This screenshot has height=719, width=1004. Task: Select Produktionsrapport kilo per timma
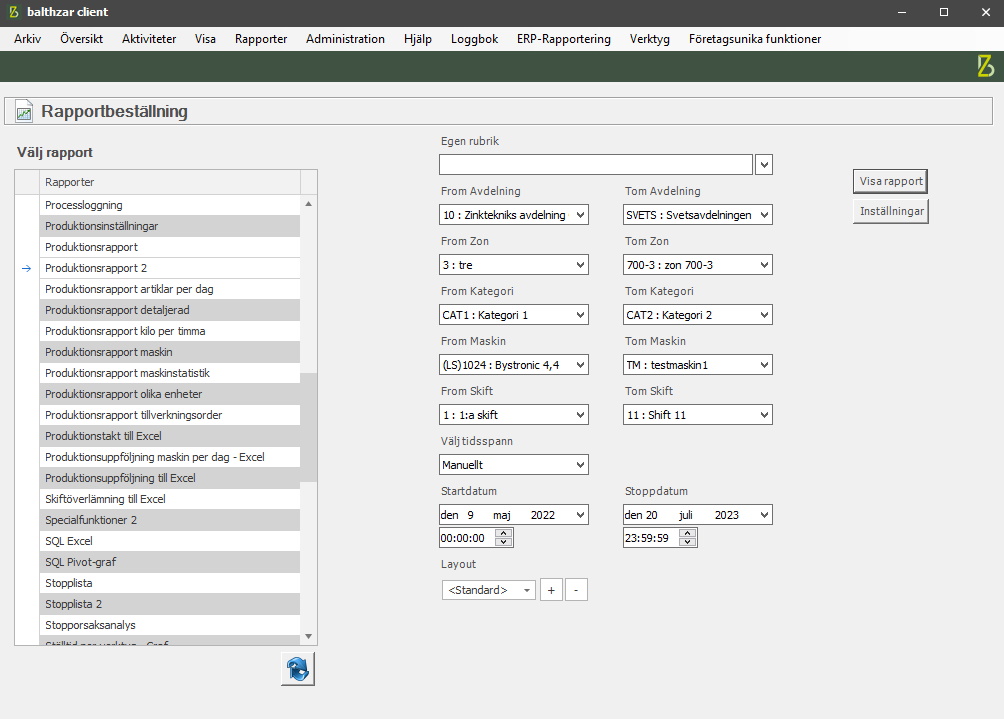170,331
